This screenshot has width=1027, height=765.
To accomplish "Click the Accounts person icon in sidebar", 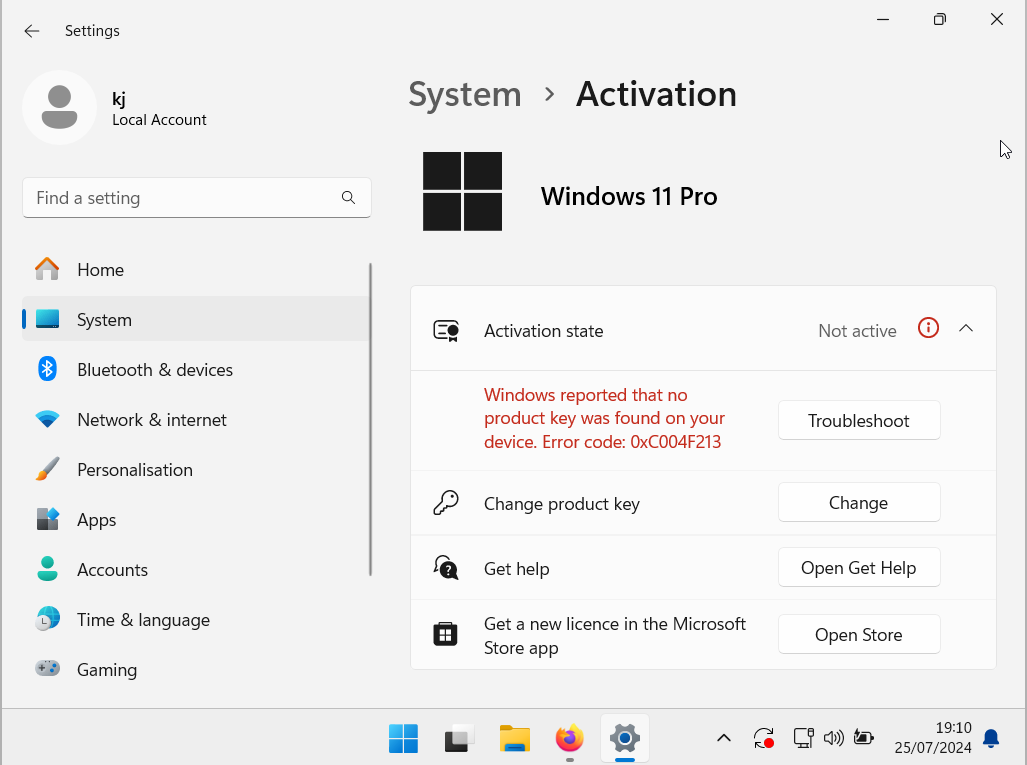I will 47,569.
